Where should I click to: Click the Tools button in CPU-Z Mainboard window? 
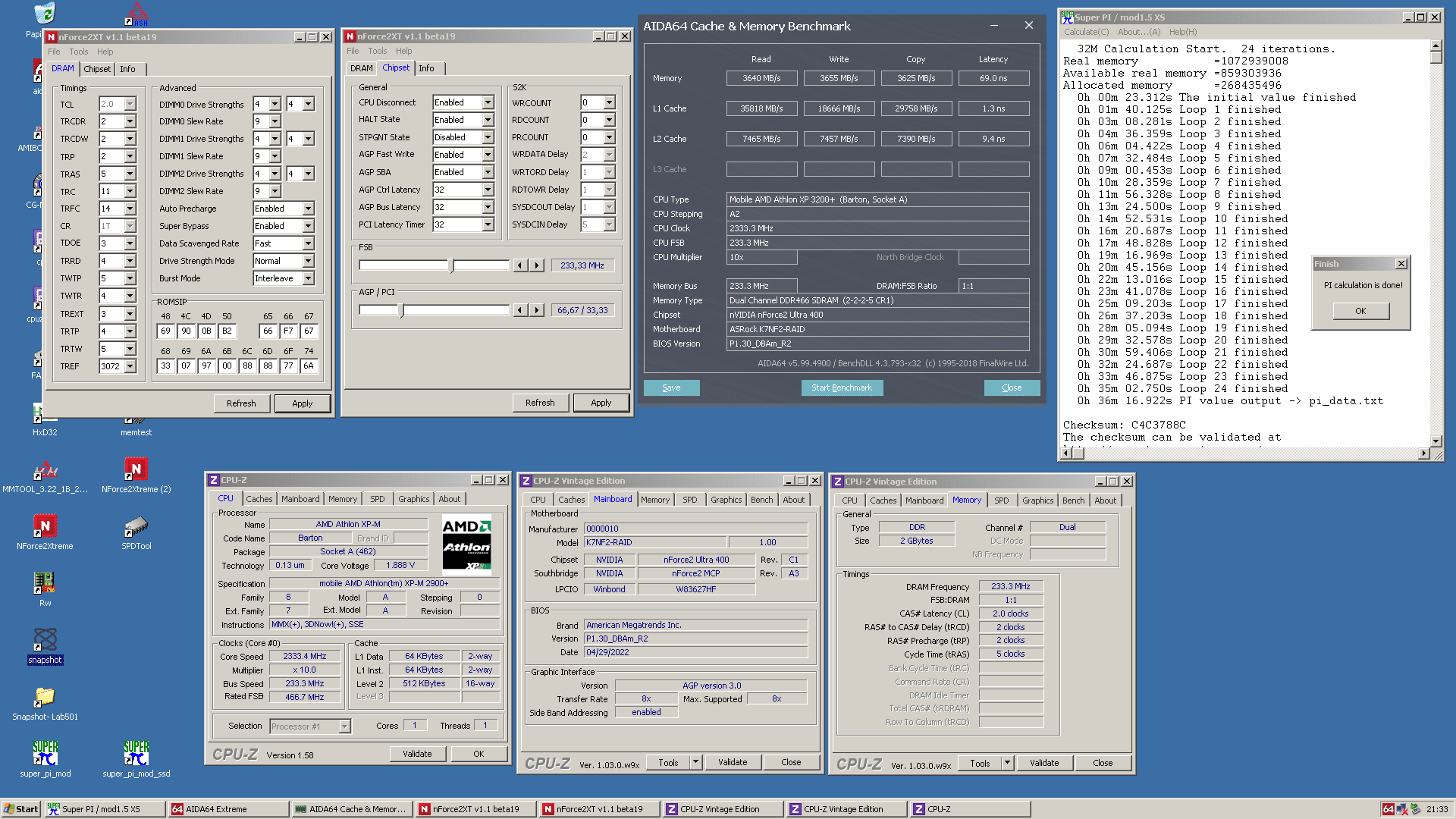(x=668, y=762)
